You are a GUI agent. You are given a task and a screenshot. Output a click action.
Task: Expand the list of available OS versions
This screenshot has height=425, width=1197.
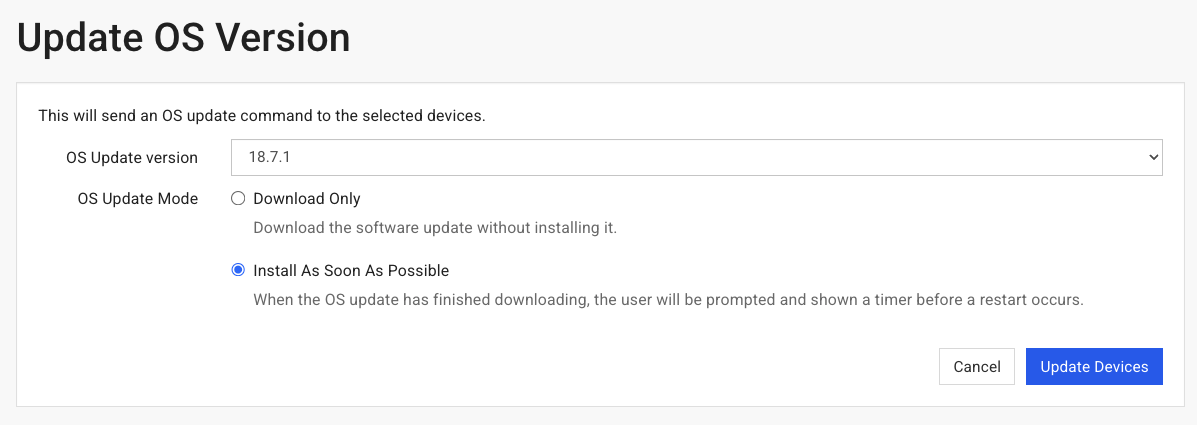(x=696, y=157)
